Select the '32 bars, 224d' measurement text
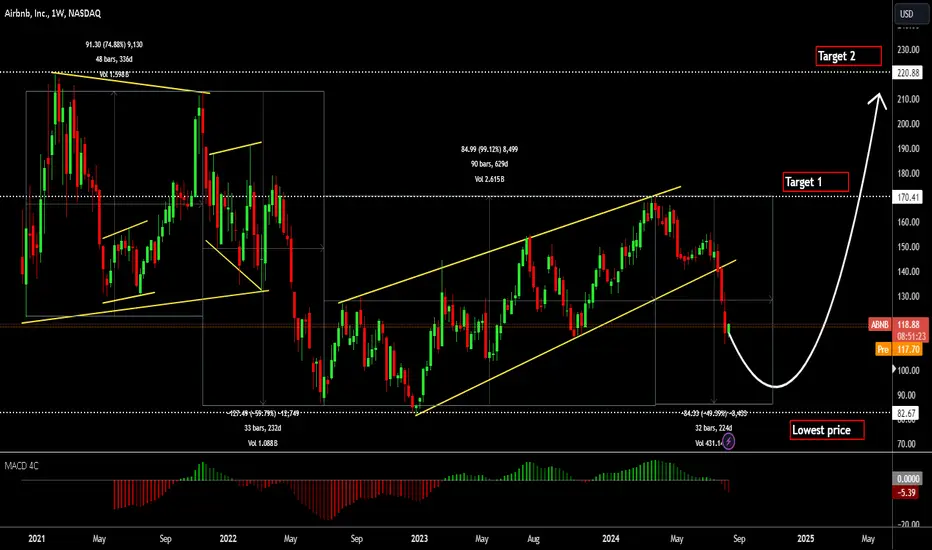This screenshot has width=932, height=550. (713, 428)
